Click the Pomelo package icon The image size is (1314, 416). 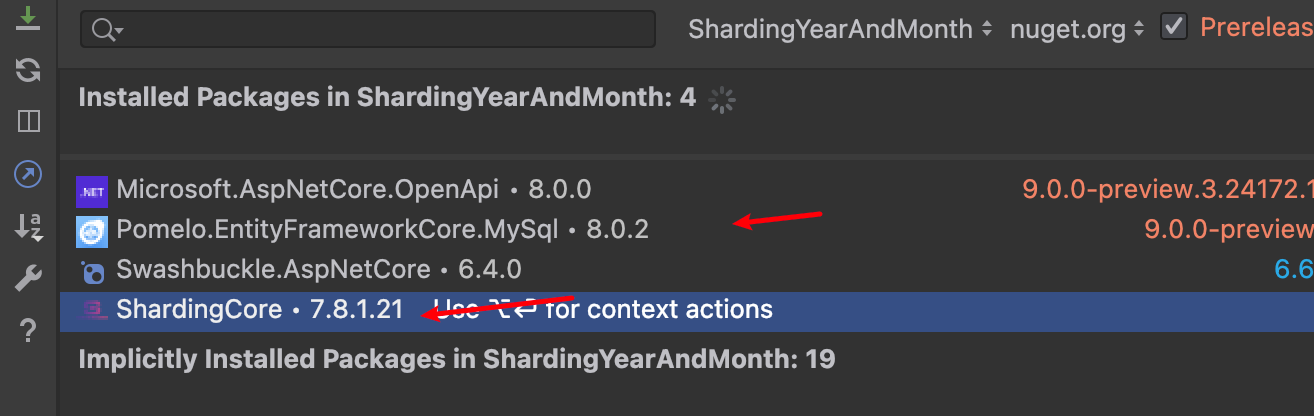coord(92,231)
